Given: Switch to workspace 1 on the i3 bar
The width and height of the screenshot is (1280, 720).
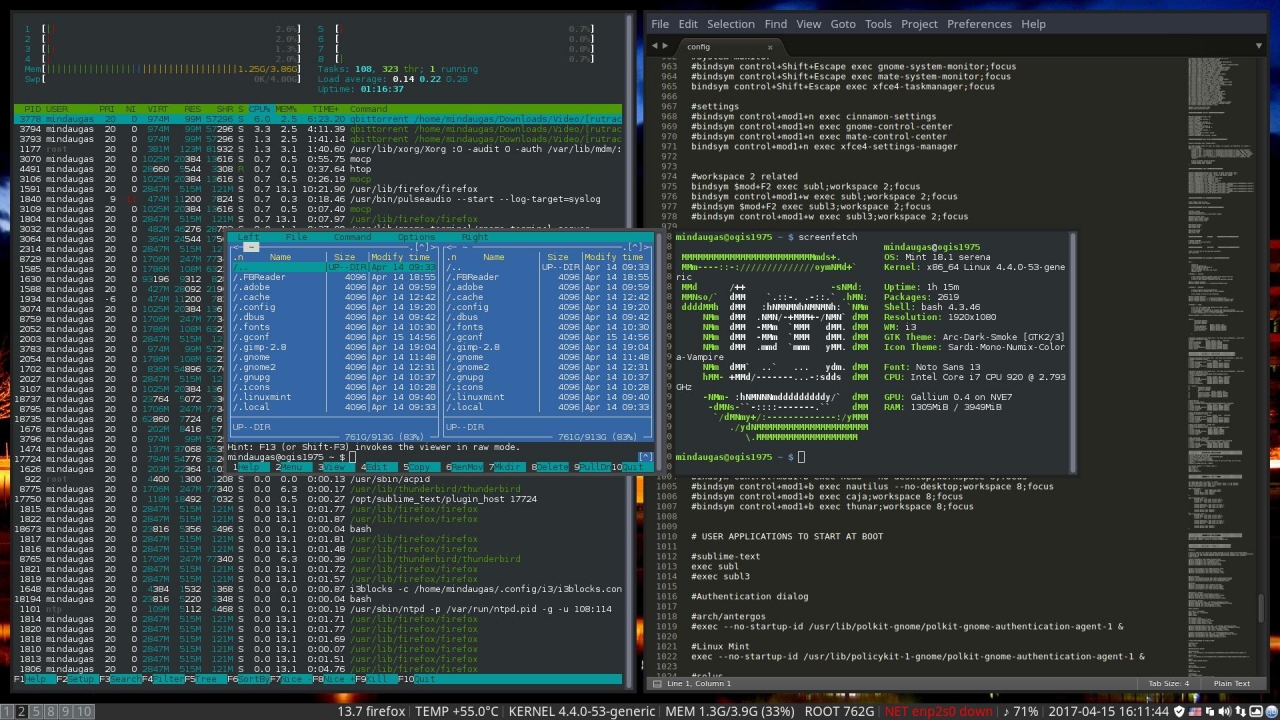Looking at the screenshot, I should coord(7,712).
